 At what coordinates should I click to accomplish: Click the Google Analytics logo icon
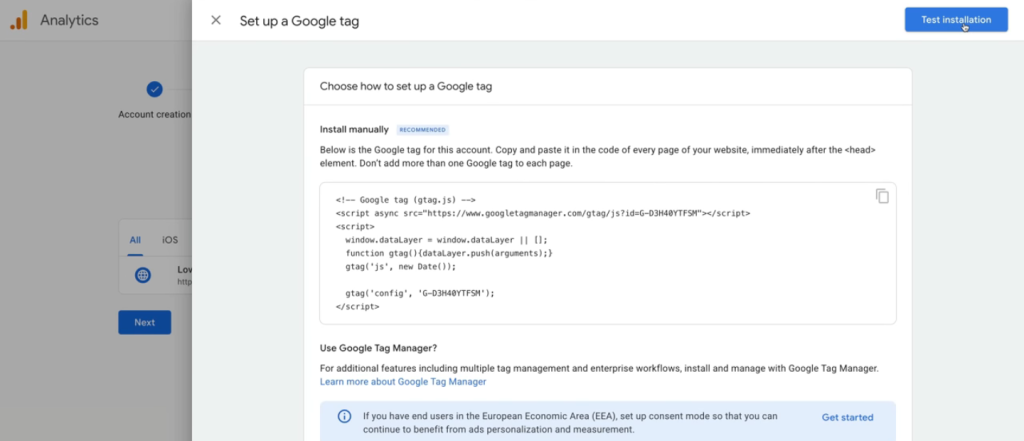(x=19, y=20)
